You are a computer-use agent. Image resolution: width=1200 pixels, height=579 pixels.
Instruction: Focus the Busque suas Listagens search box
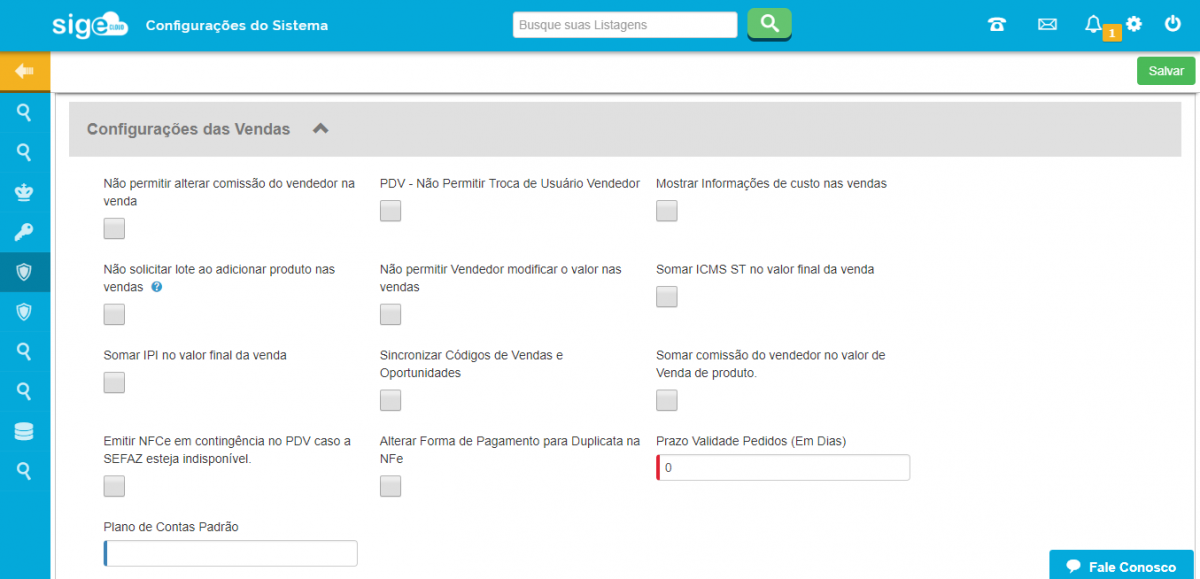point(625,25)
